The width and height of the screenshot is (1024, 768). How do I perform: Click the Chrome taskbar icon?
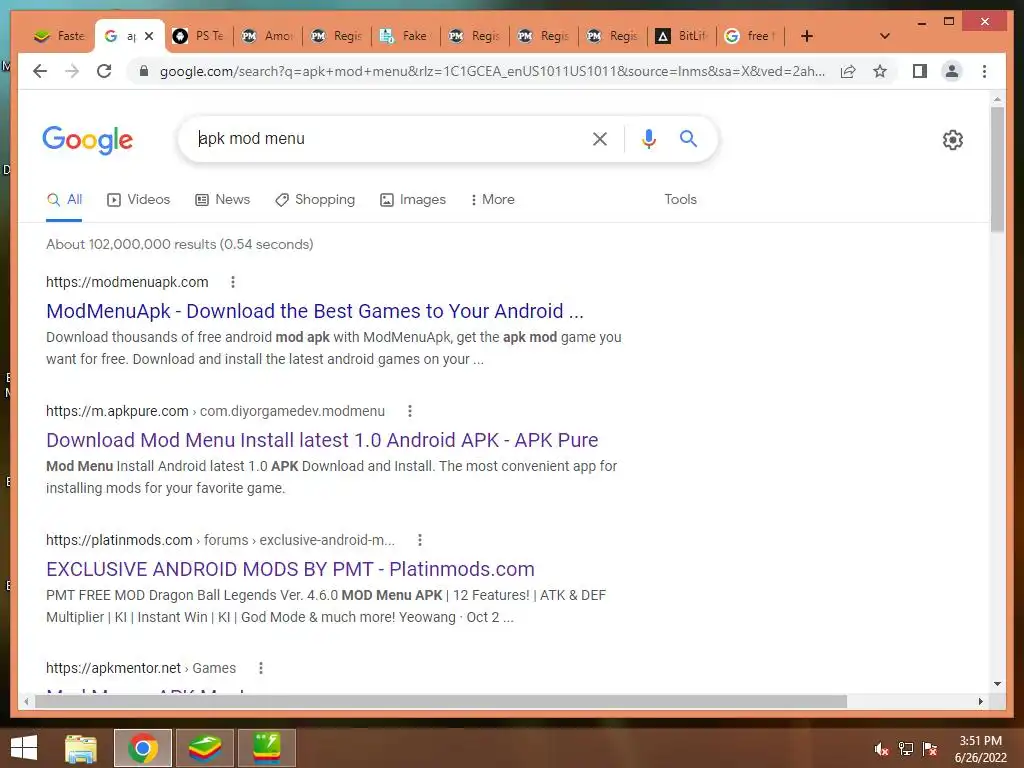pyautogui.click(x=142, y=748)
